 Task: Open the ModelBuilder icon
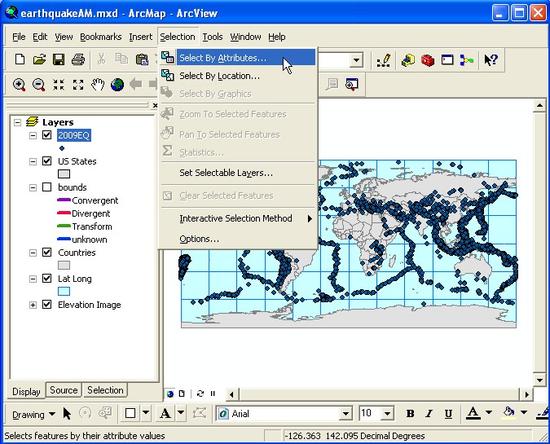coord(467,60)
